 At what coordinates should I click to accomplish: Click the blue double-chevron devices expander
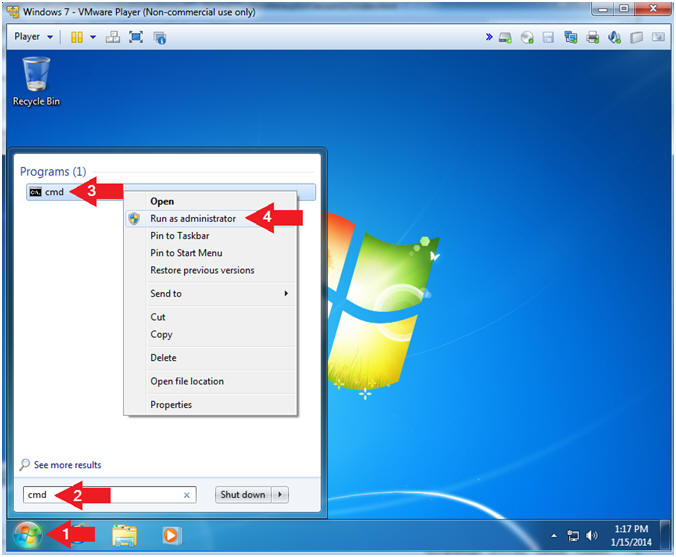point(489,37)
